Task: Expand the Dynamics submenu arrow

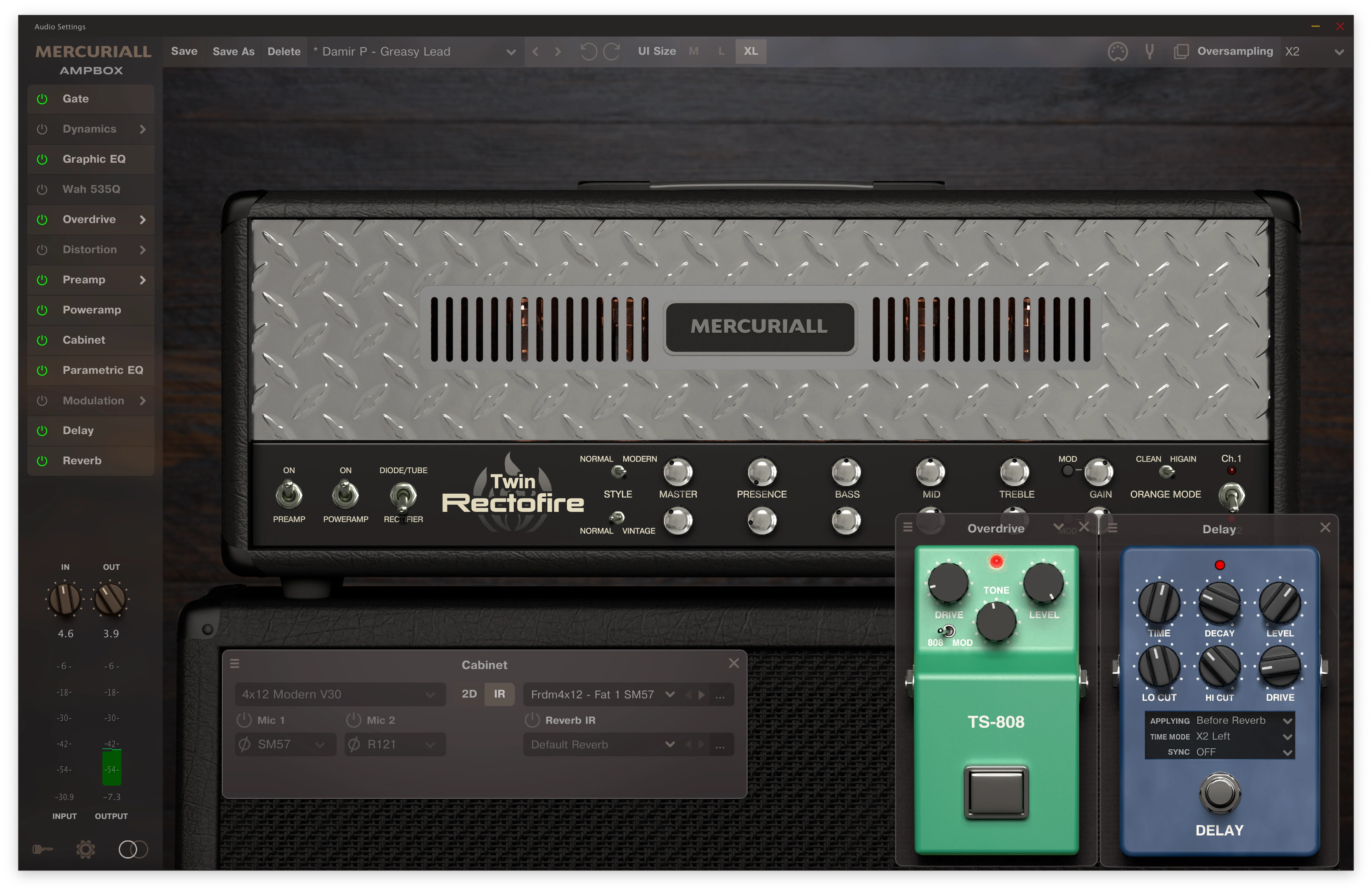Action: (143, 129)
